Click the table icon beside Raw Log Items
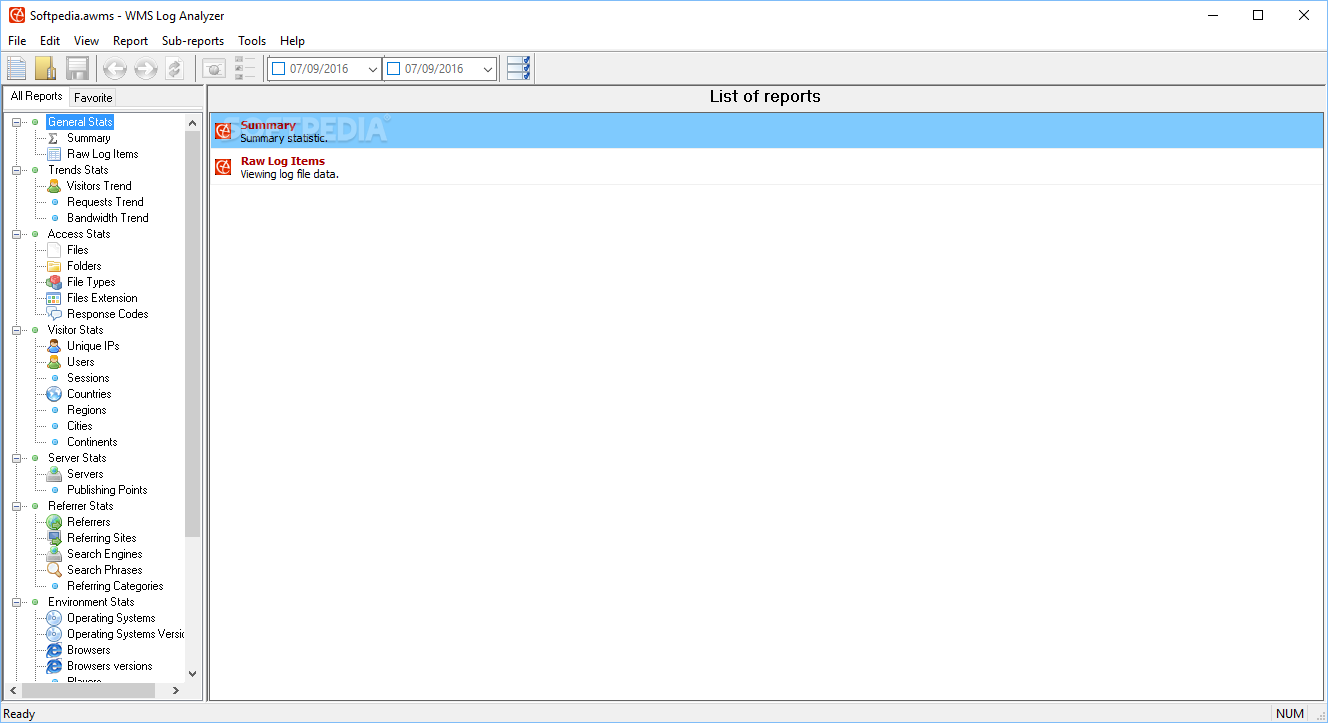 pyautogui.click(x=54, y=154)
